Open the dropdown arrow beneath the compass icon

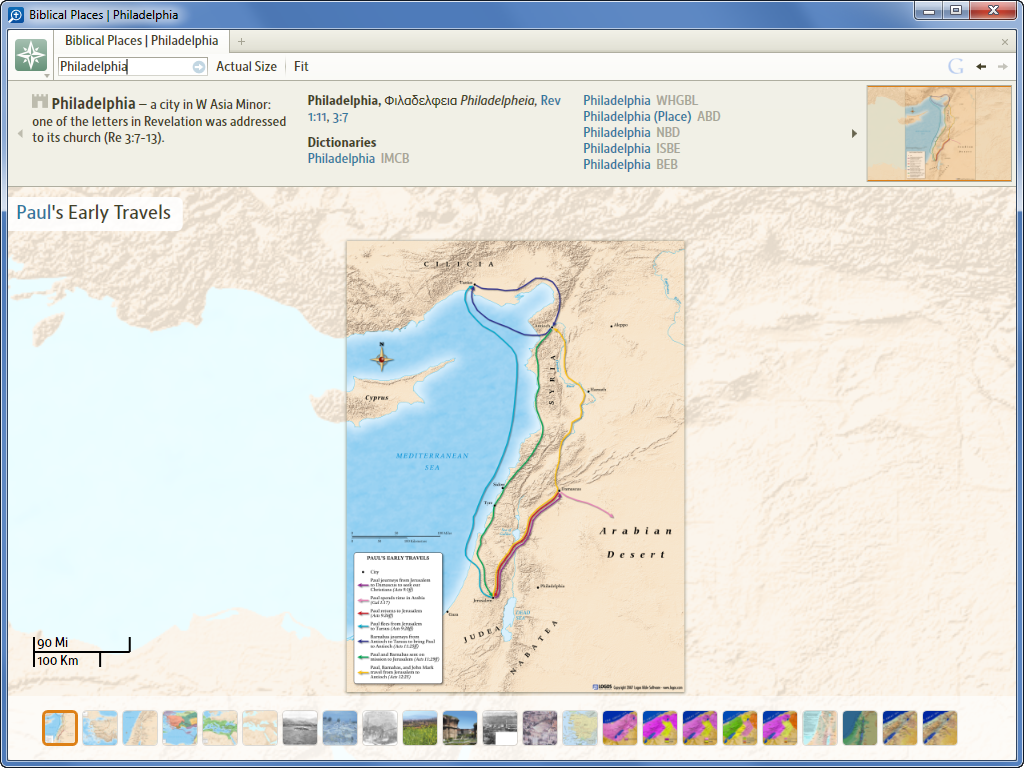click(x=47, y=76)
